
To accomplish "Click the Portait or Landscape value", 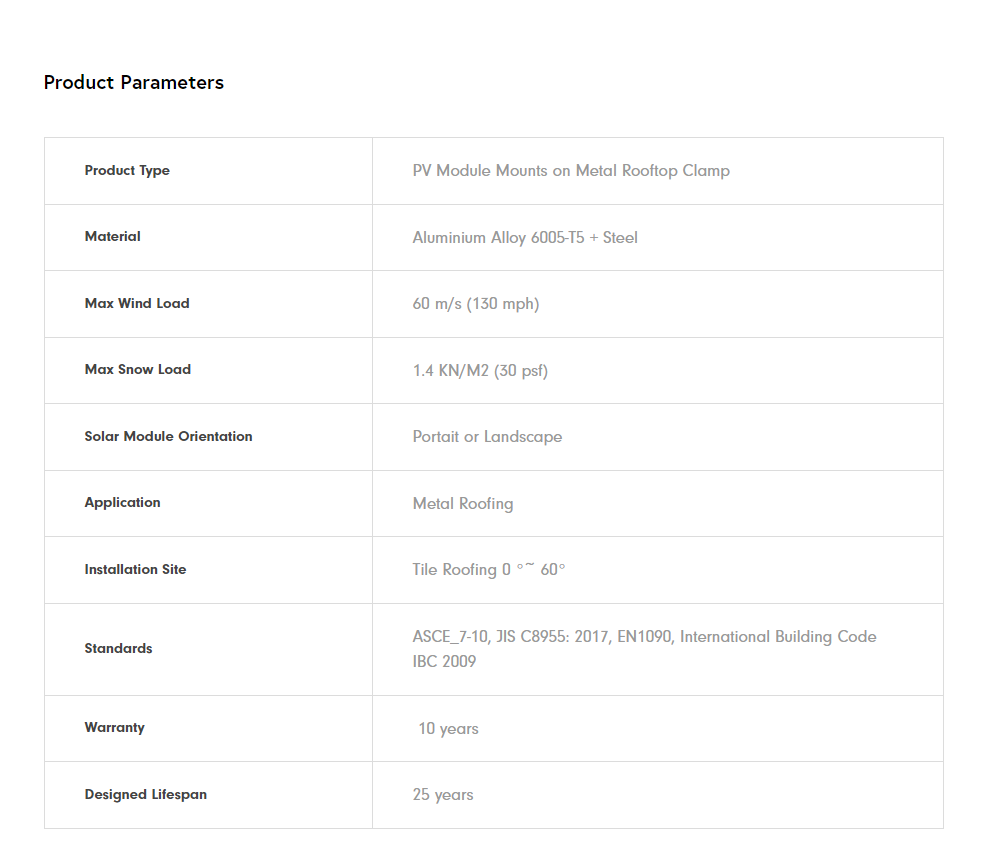I will (487, 437).
